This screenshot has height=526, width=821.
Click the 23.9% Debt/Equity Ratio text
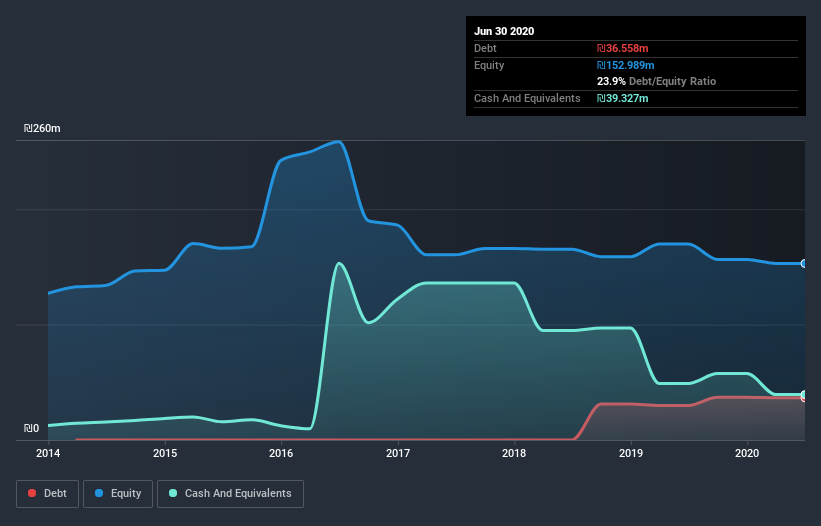(656, 82)
